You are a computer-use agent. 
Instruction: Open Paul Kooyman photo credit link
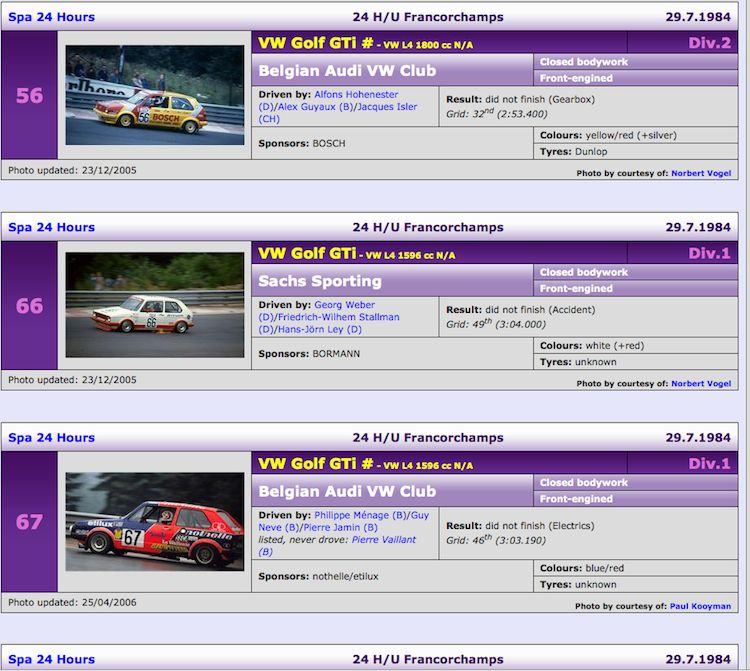pyautogui.click(x=700, y=606)
